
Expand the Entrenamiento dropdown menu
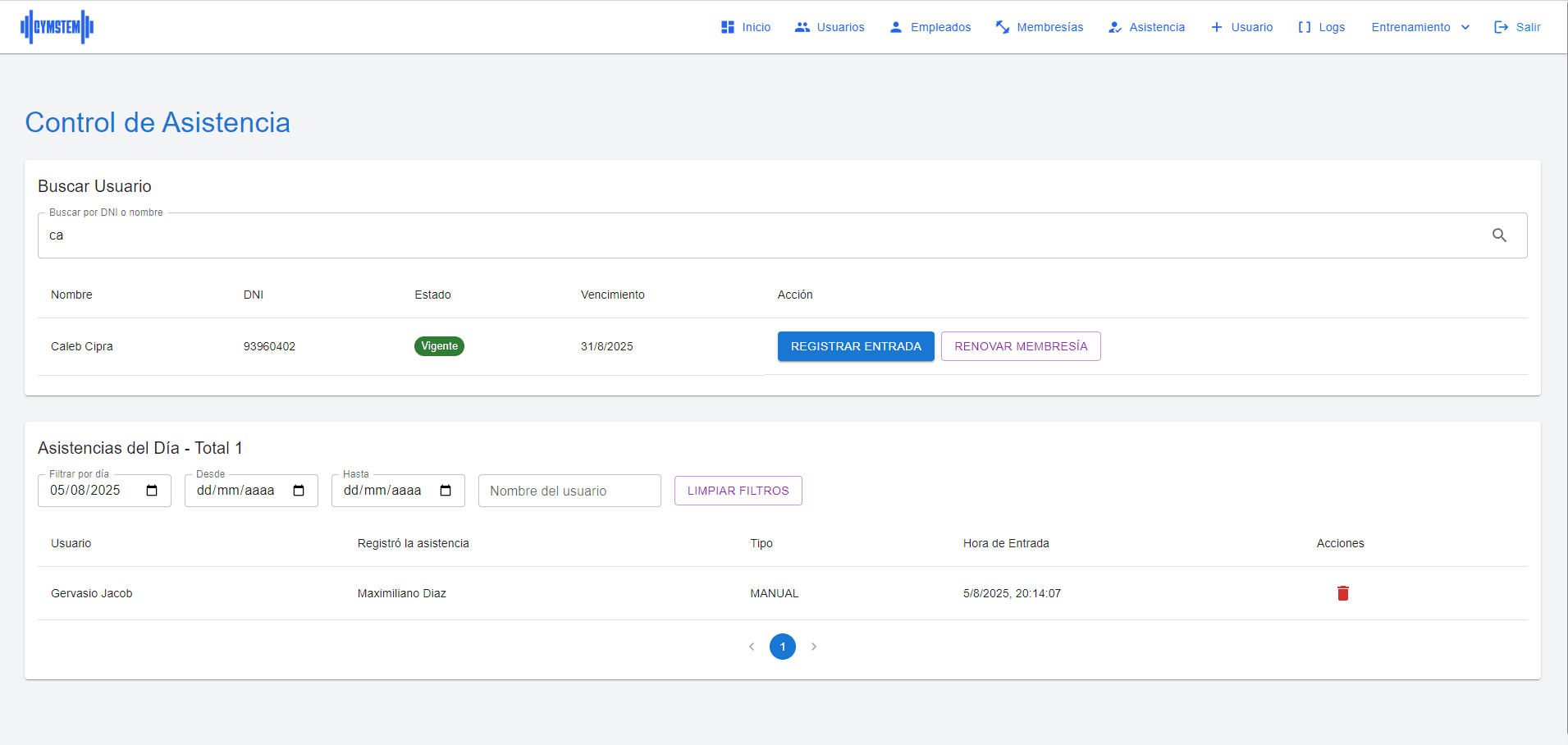(x=1420, y=27)
